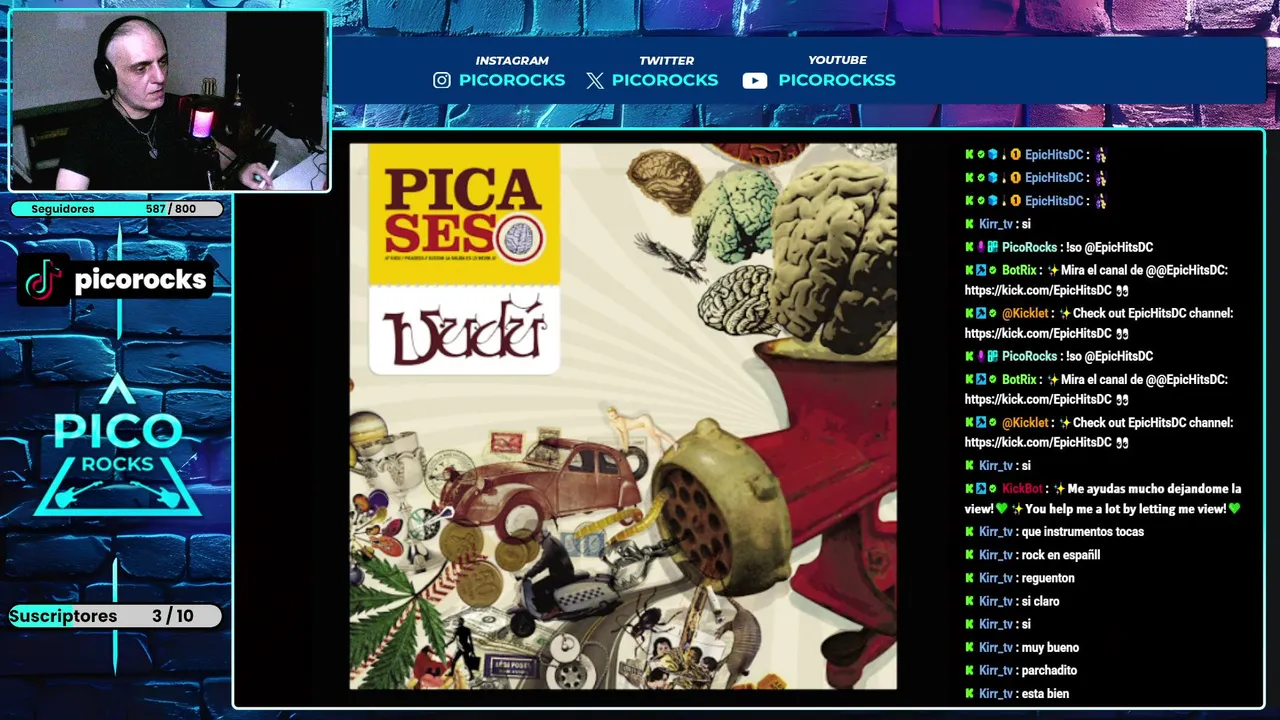Click the X Twitter logo icon

point(595,81)
